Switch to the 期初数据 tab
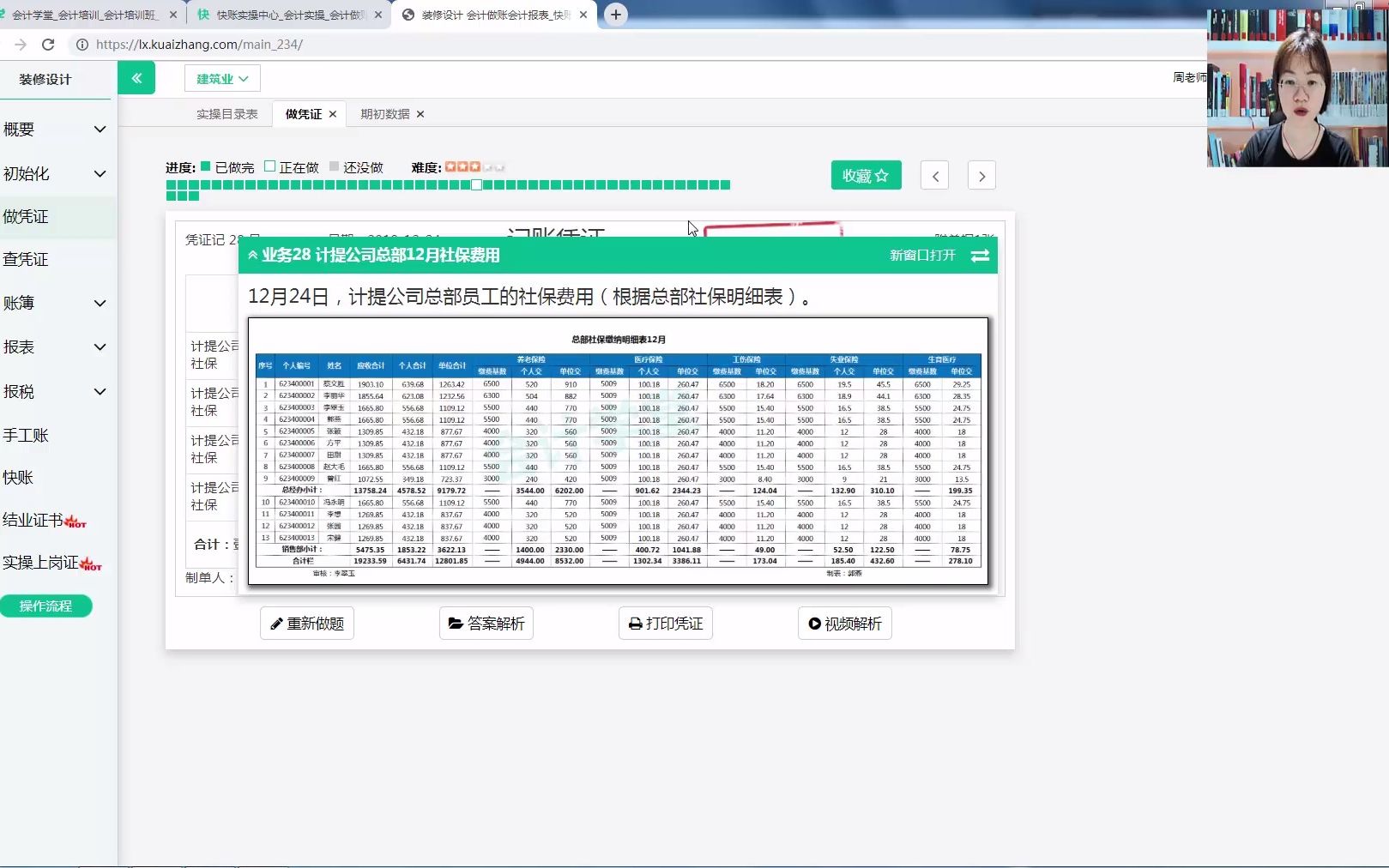 383,113
